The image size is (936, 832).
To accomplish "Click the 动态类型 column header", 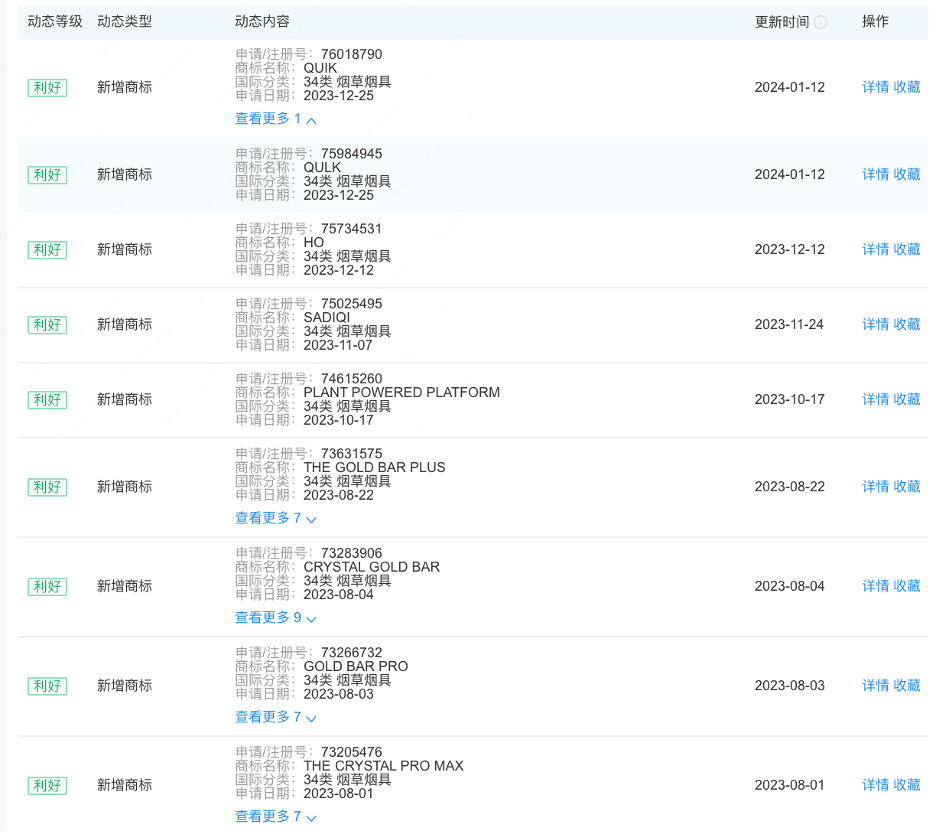I will tap(125, 22).
